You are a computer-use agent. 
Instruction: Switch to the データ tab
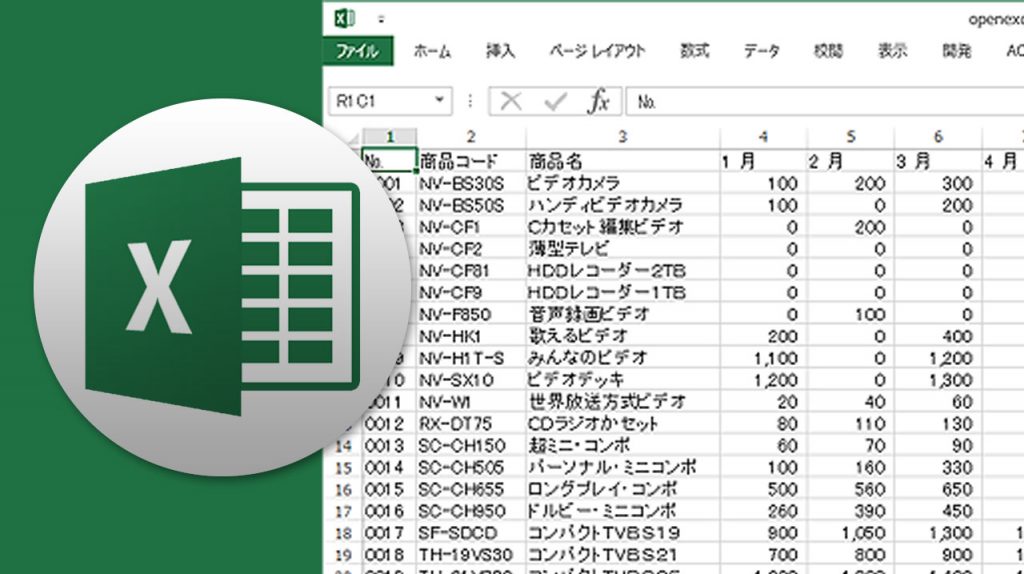(761, 51)
